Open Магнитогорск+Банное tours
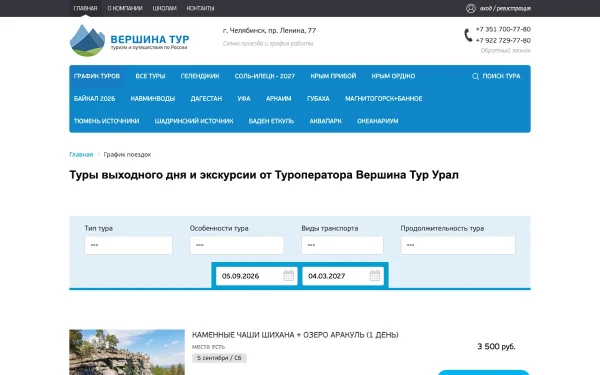This screenshot has height=375, width=600. point(384,99)
